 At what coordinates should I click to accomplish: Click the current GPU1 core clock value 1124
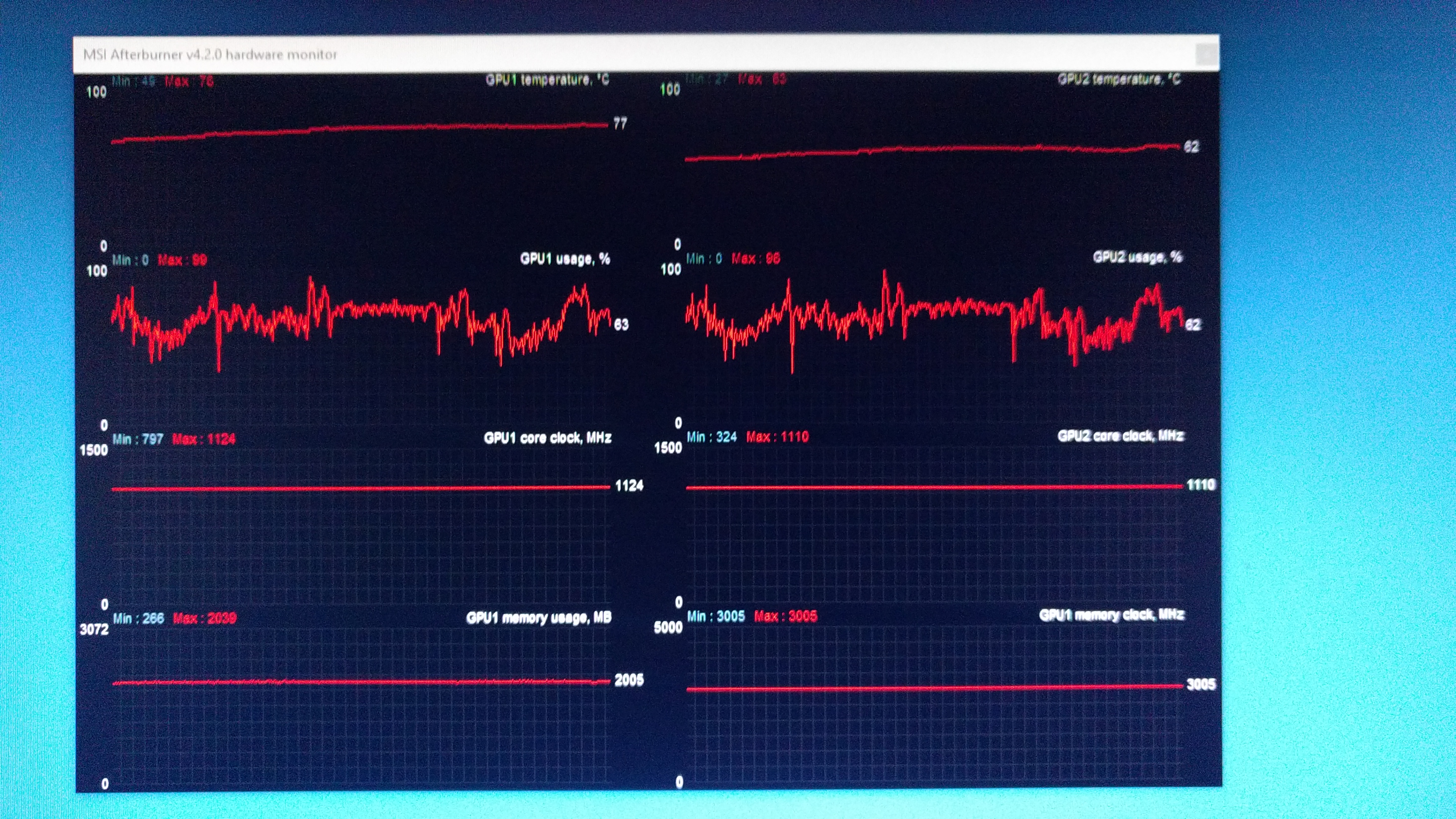(x=629, y=485)
